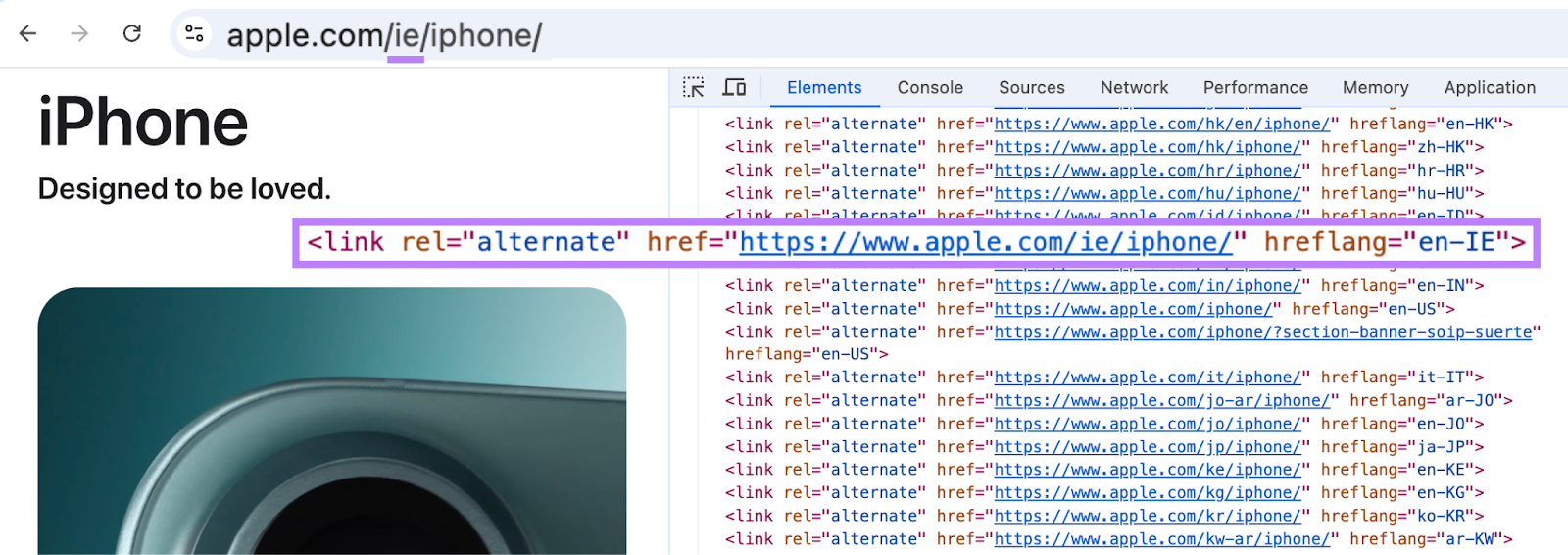
Task: Select the Network tab
Action: [x=1134, y=88]
